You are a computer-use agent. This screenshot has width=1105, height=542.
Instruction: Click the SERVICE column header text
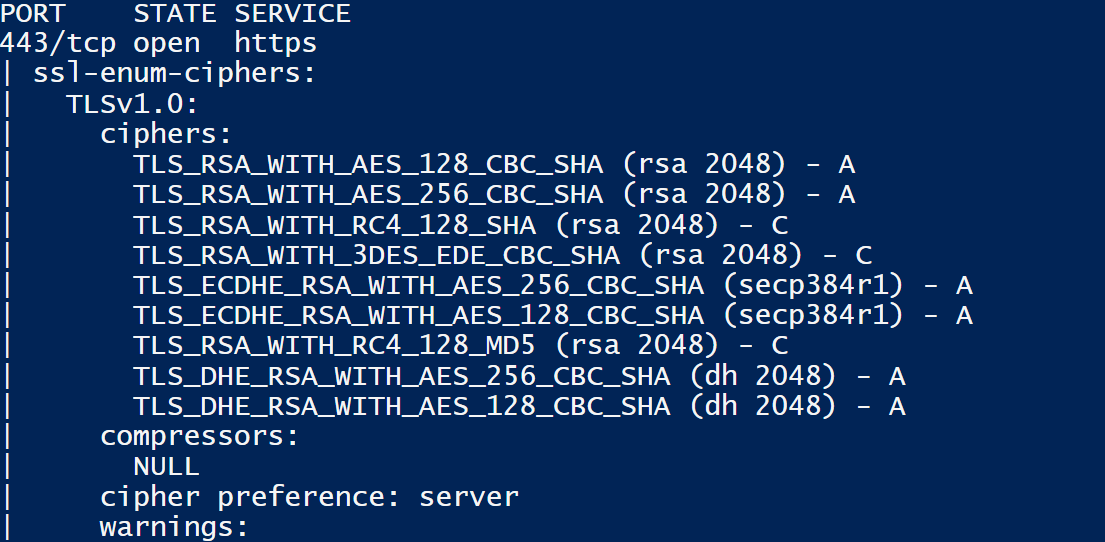293,14
